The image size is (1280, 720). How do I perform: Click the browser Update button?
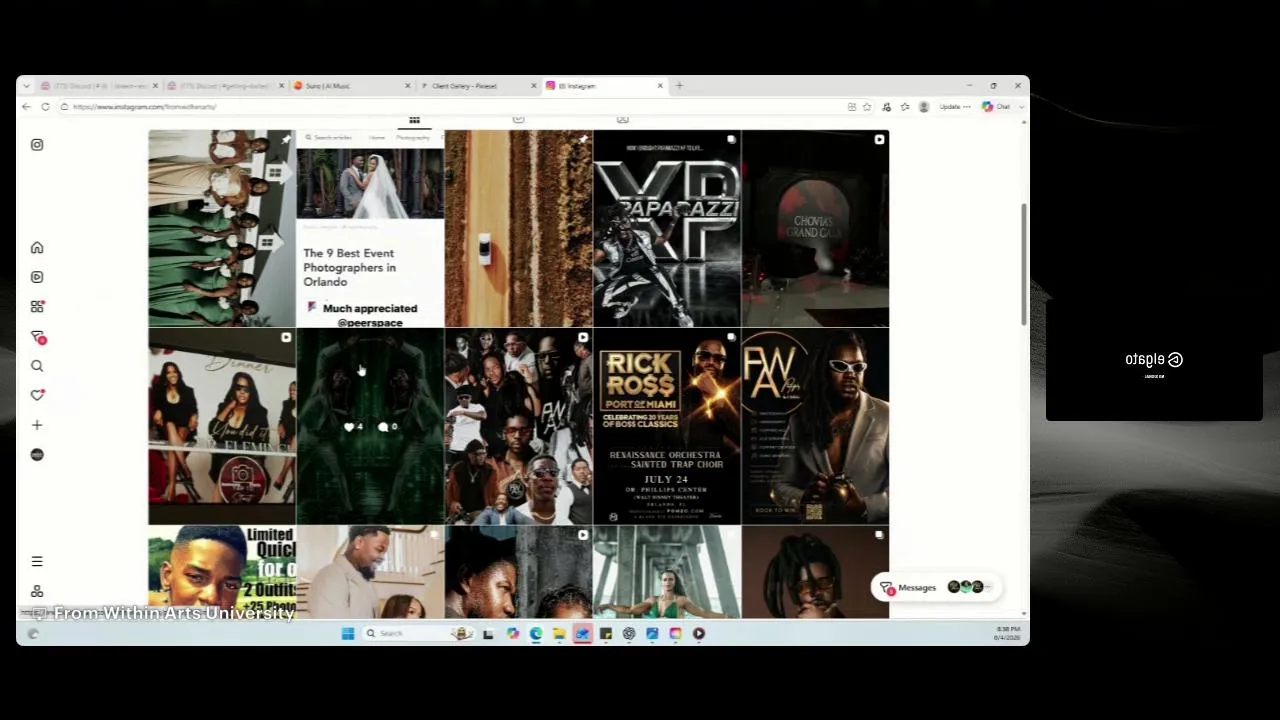(954, 107)
